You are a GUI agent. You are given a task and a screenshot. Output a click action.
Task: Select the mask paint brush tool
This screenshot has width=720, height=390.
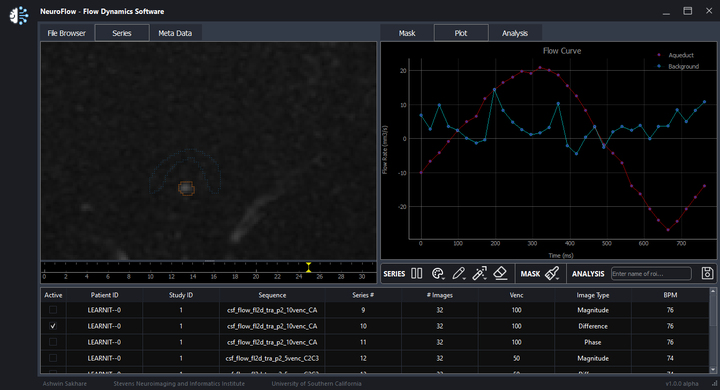click(551, 273)
